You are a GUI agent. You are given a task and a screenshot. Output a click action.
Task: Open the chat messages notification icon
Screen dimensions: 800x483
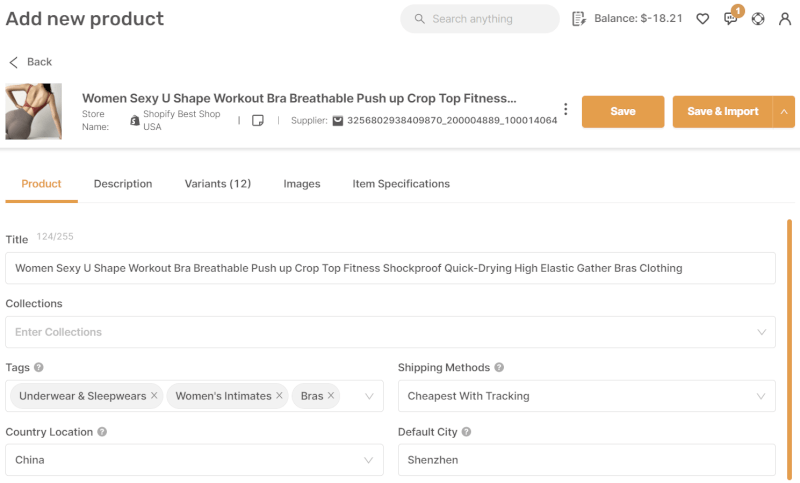tap(731, 19)
